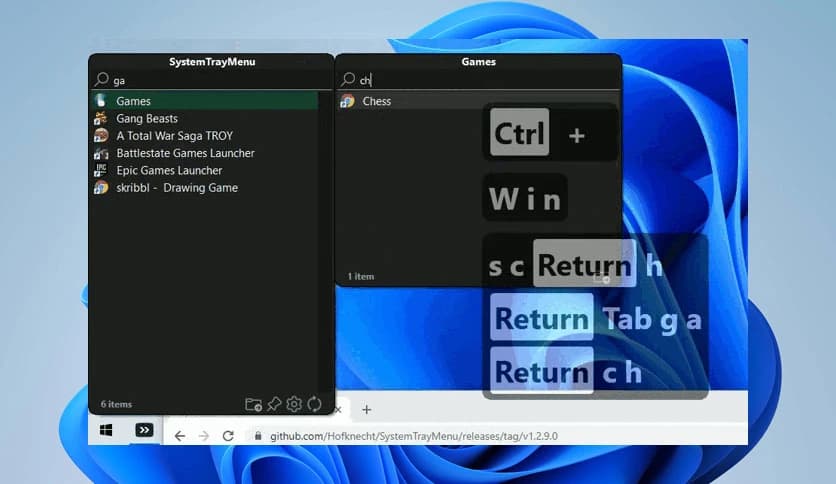Click the '6 items' status text
The height and width of the screenshot is (484, 836).
point(116,404)
